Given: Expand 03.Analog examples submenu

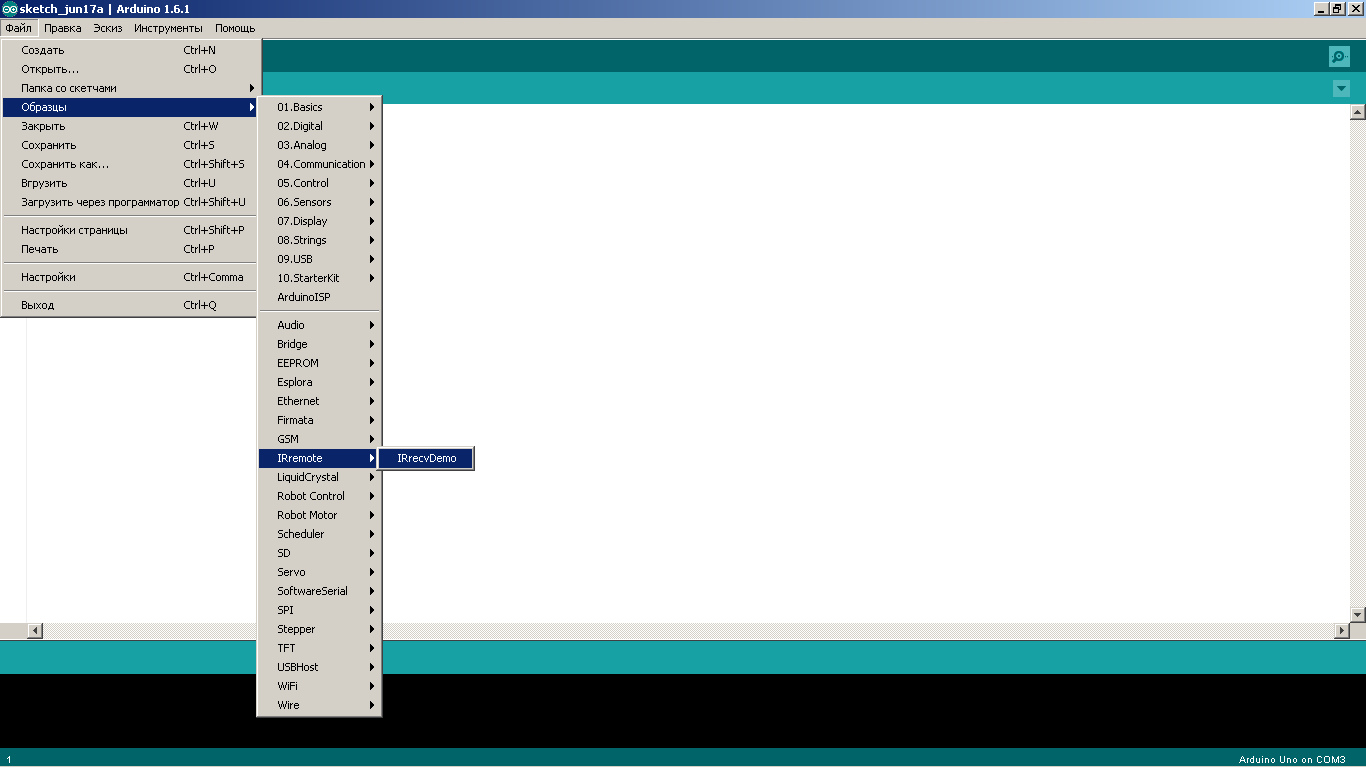Looking at the screenshot, I should [319, 145].
